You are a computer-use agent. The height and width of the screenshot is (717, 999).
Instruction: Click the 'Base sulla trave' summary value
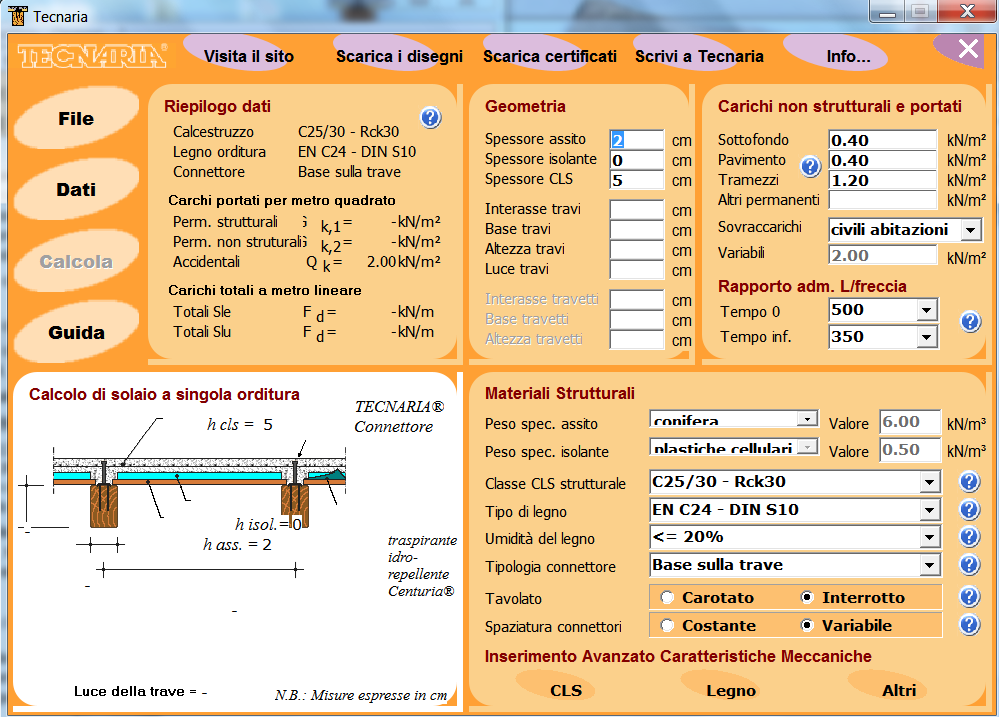349,172
